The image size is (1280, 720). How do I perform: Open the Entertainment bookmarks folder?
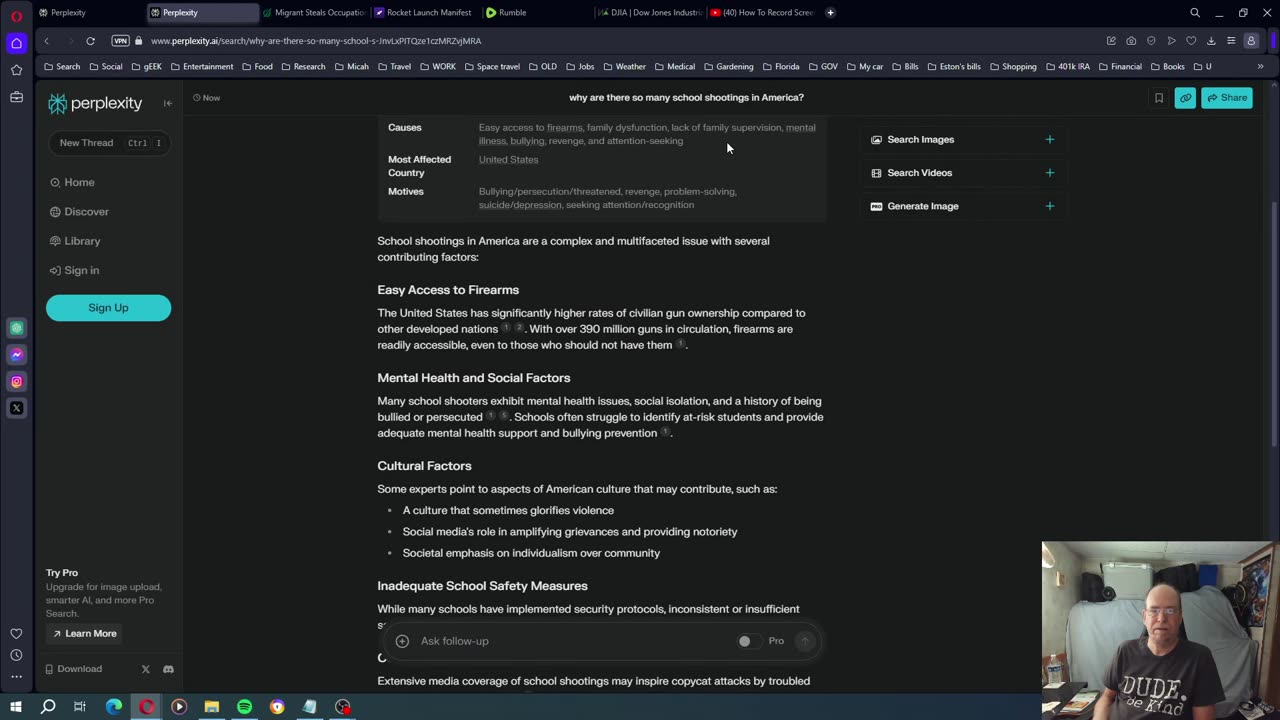coord(201,67)
